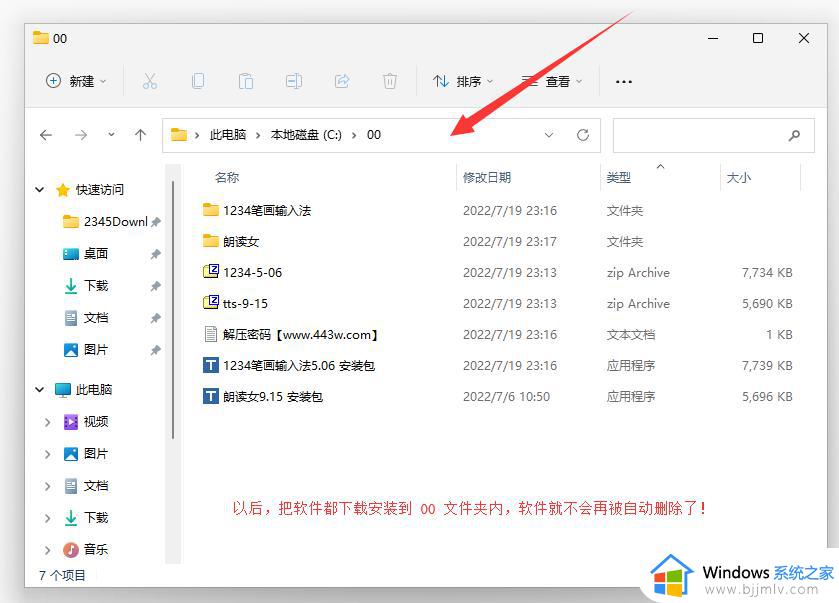Viewport: 839px width, 603px height.
Task: Click the folder icon of 朗读女
Action: coord(211,241)
